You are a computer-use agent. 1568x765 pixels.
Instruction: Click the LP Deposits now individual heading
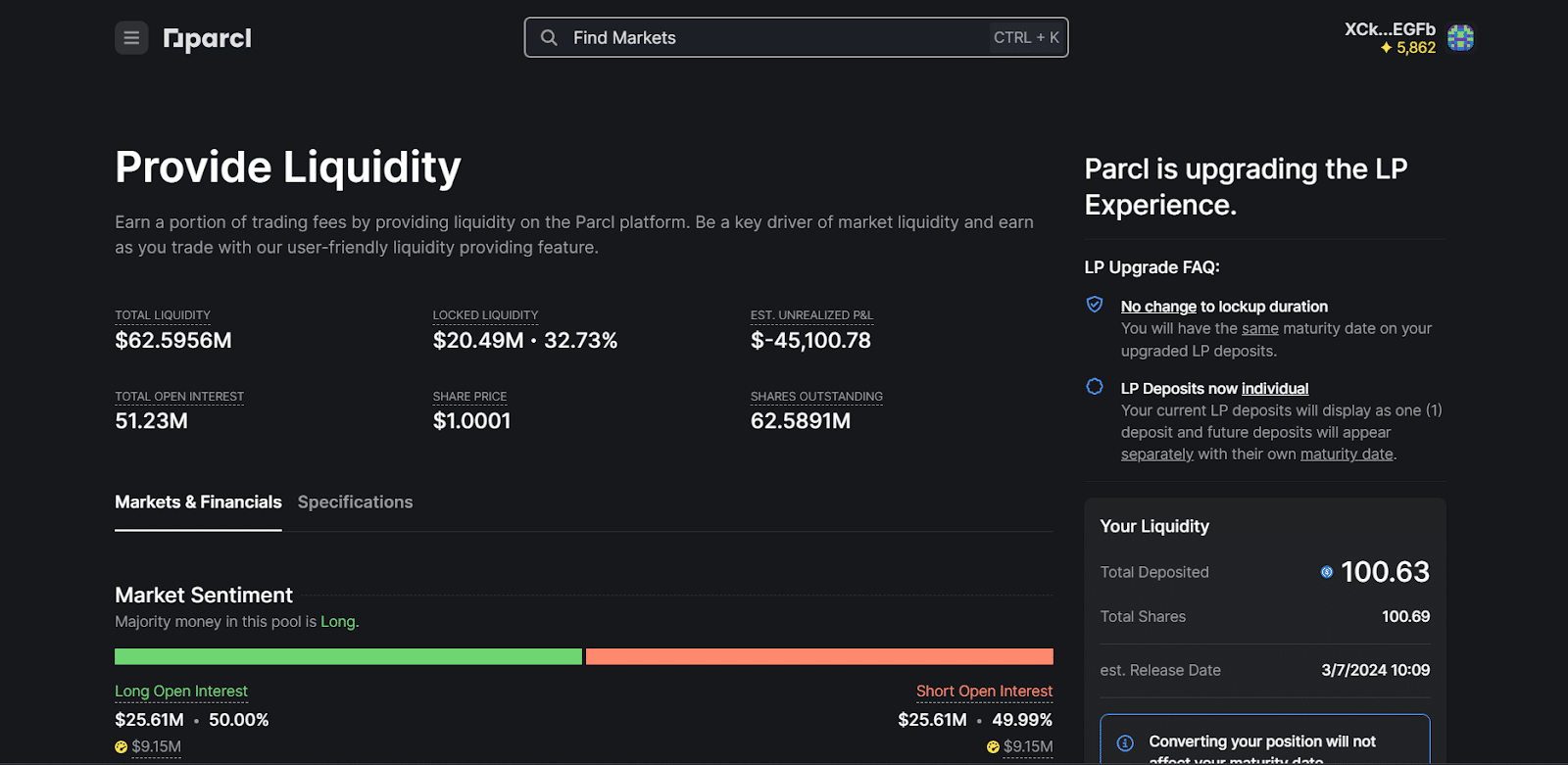(1214, 389)
